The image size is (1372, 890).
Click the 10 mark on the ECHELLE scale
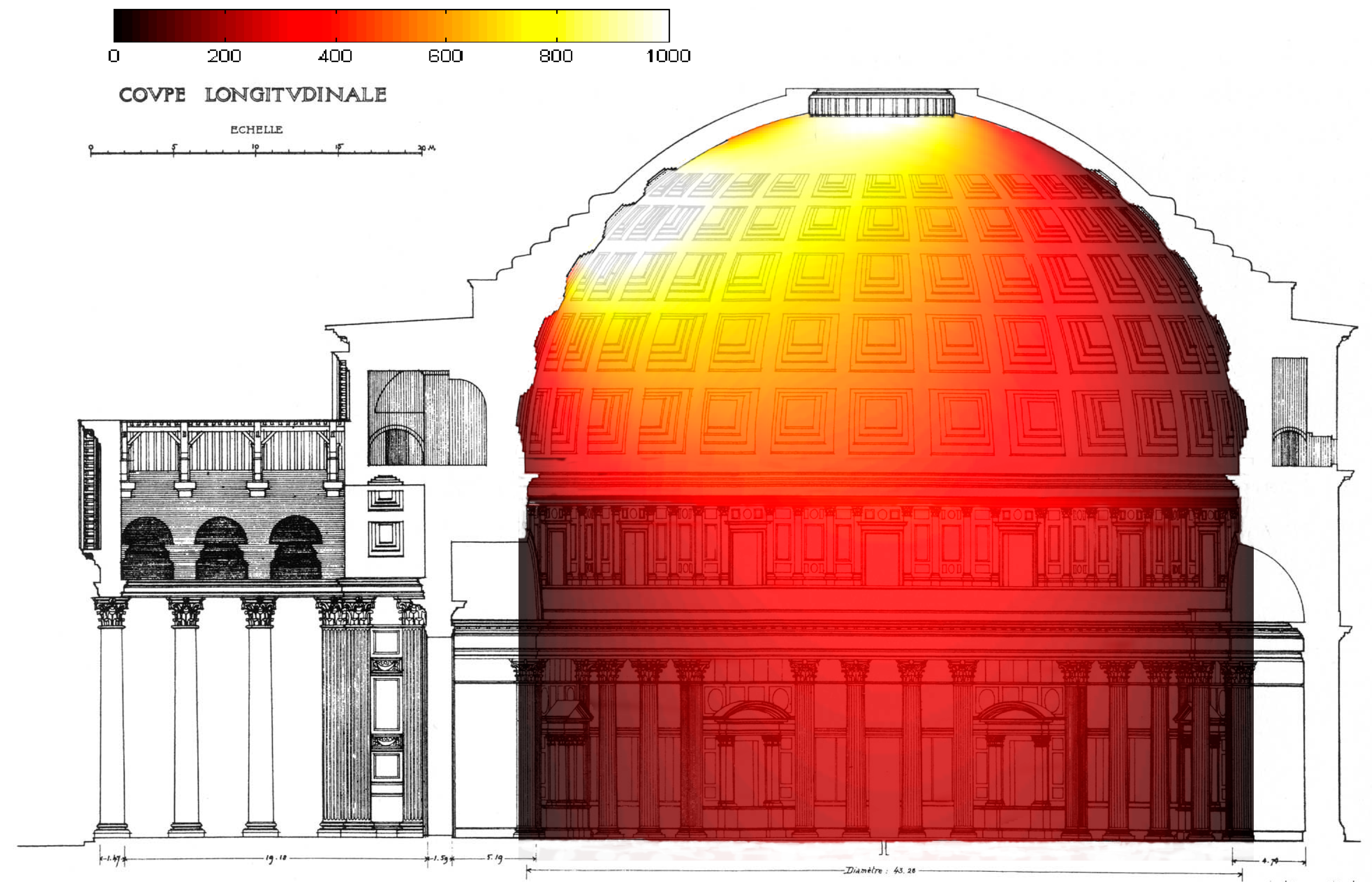click(255, 148)
